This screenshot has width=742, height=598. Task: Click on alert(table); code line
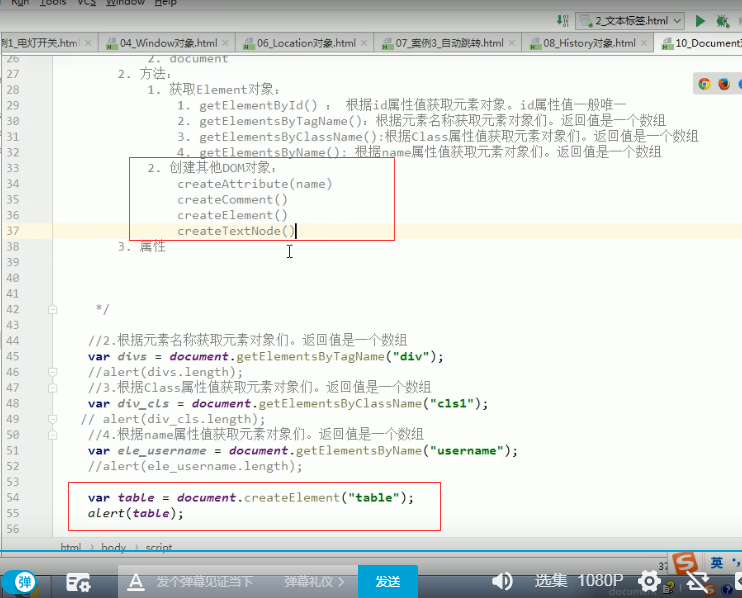135,513
